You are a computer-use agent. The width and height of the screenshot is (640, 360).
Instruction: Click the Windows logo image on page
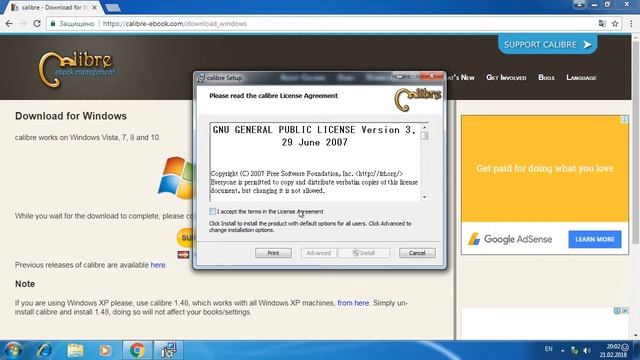pyautogui.click(x=176, y=178)
